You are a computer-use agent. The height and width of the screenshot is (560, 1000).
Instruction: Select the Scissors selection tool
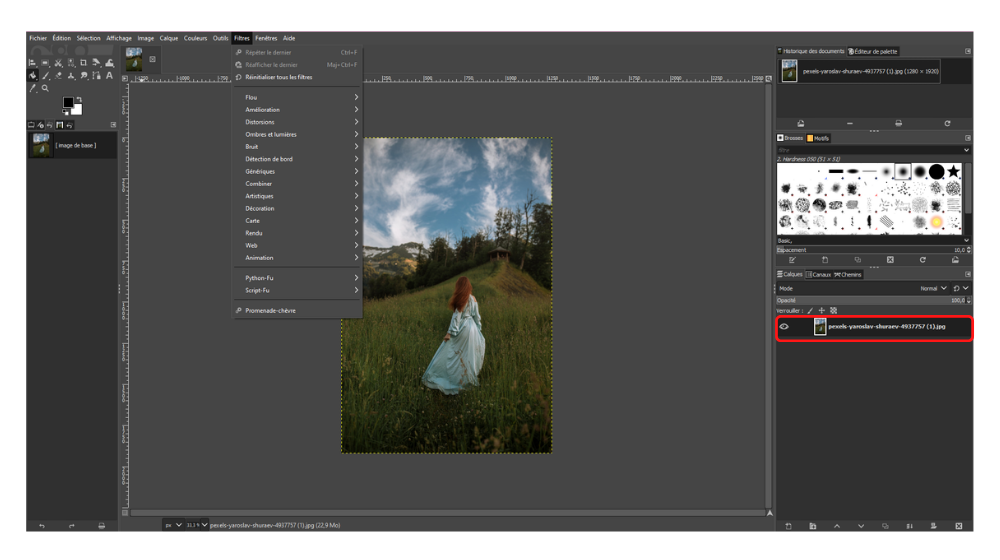click(58, 63)
